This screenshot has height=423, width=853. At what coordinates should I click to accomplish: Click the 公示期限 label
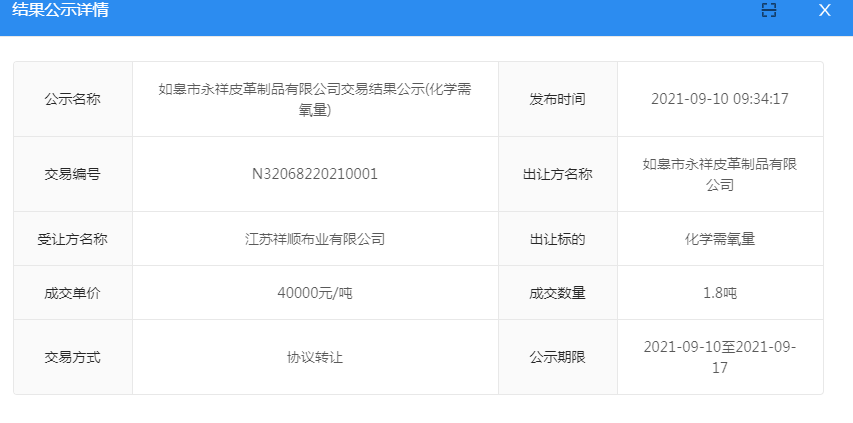[x=557, y=358]
